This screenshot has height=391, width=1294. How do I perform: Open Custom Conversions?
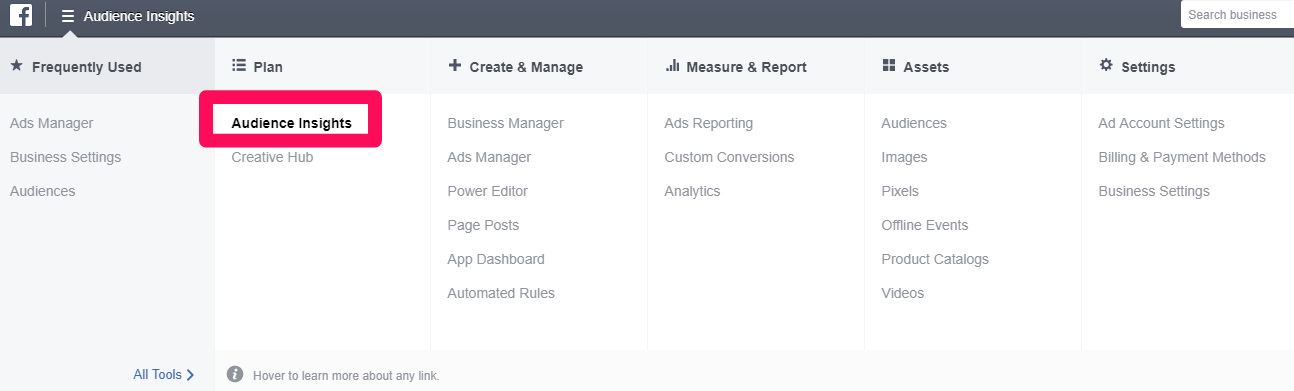729,157
